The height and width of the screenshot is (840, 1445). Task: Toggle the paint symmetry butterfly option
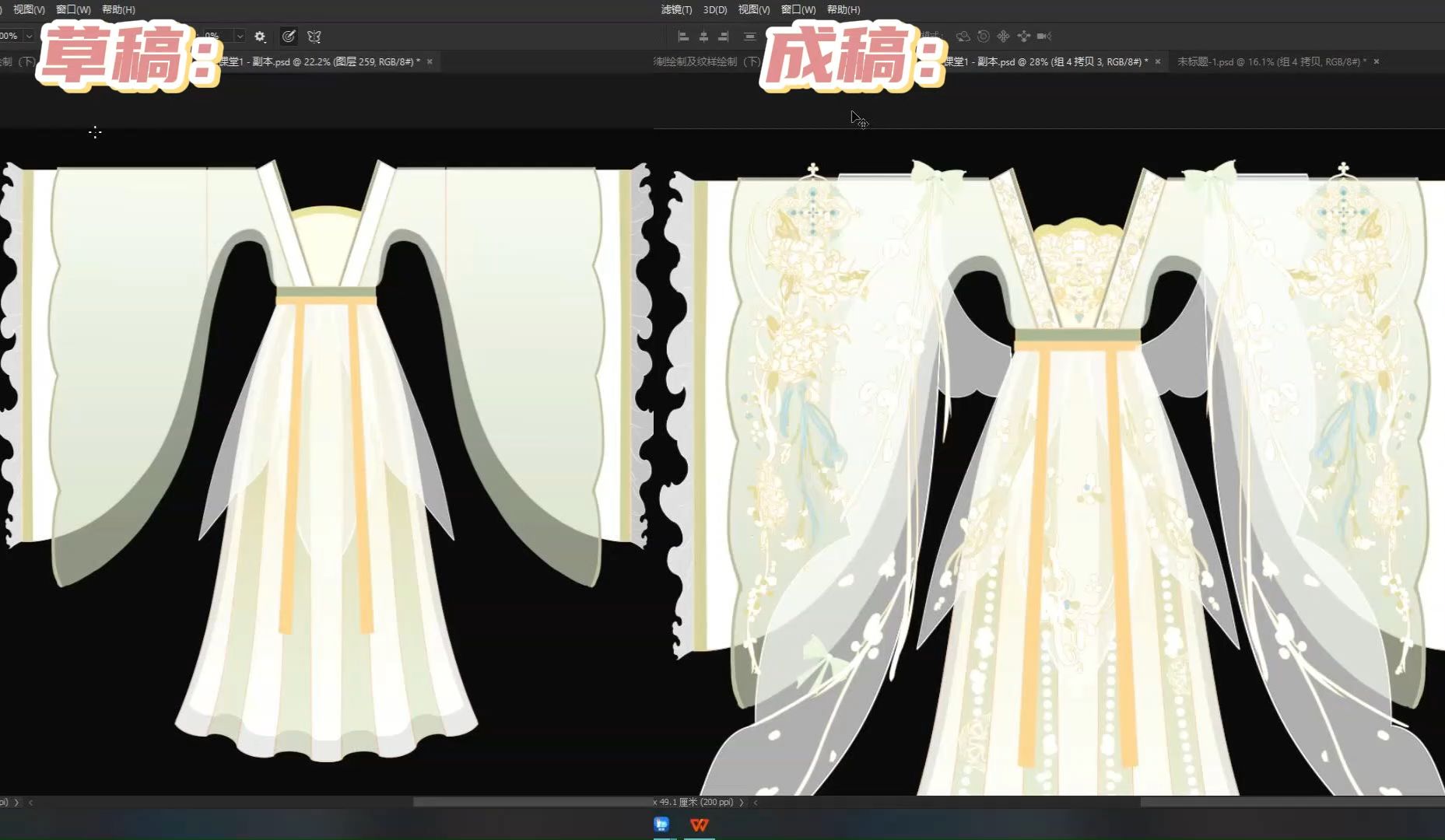click(313, 36)
